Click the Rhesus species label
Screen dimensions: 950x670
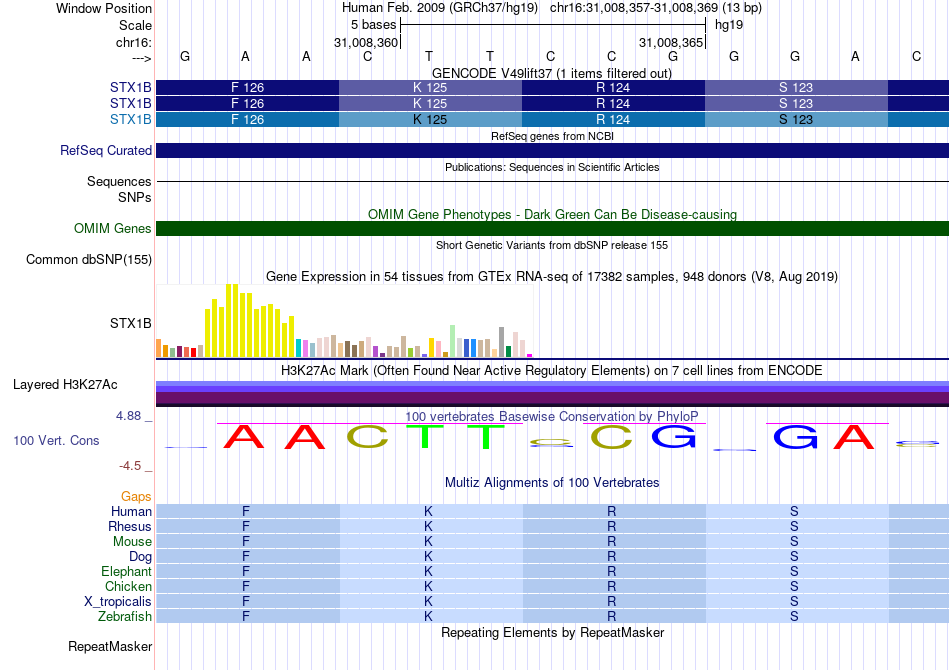(130, 526)
